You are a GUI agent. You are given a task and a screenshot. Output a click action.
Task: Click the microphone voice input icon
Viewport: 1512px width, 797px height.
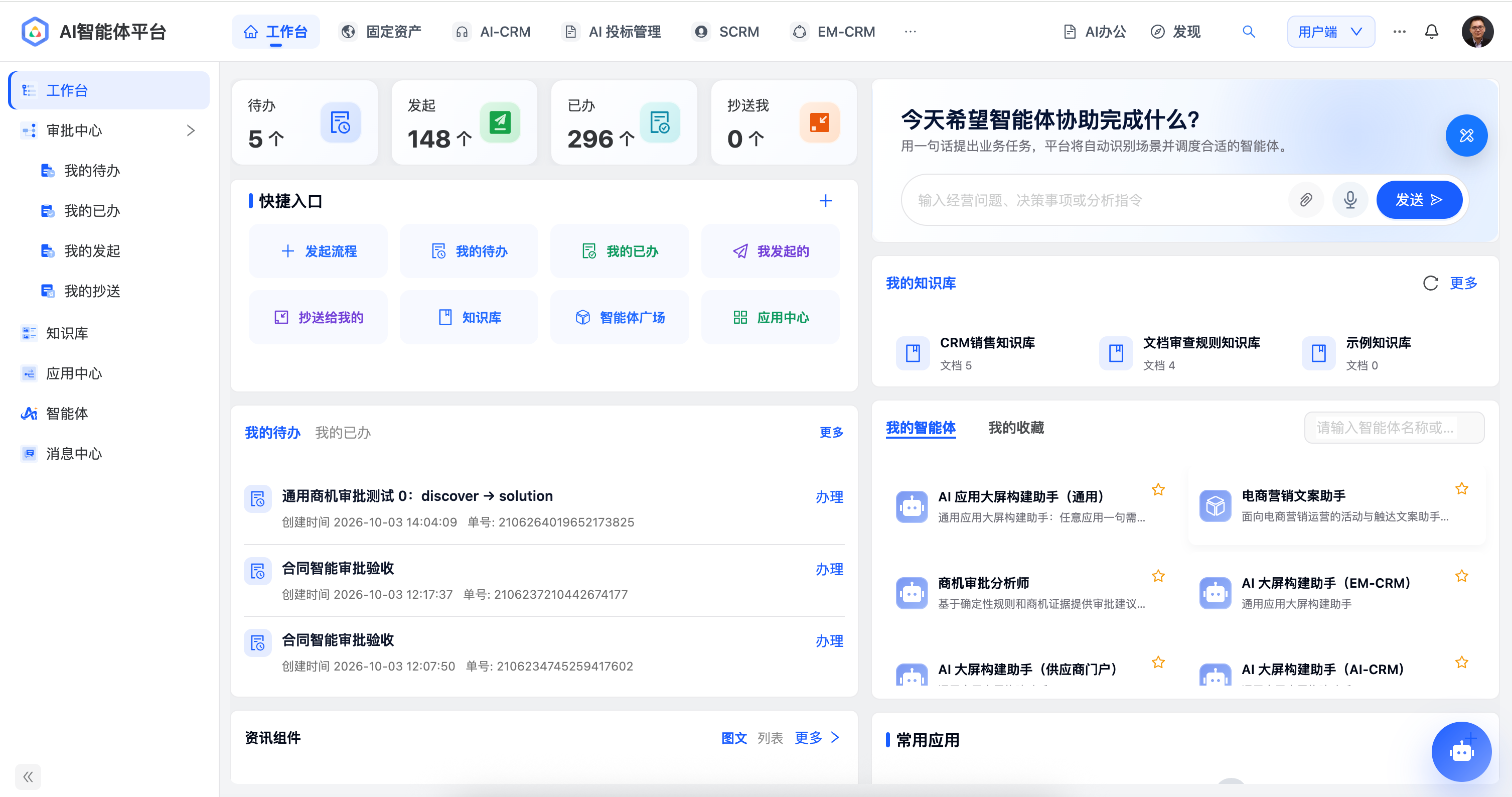coord(1350,200)
